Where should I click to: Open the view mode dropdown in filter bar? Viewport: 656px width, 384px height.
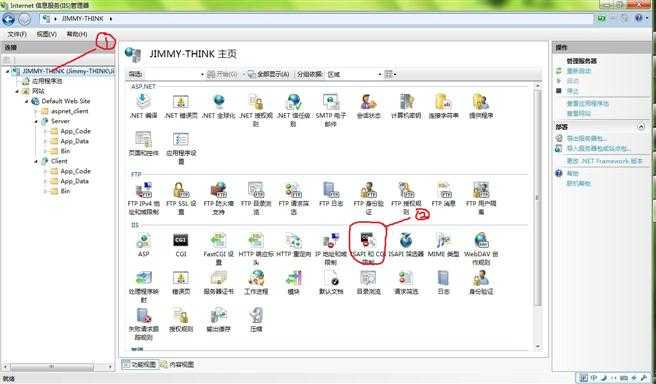pos(390,74)
